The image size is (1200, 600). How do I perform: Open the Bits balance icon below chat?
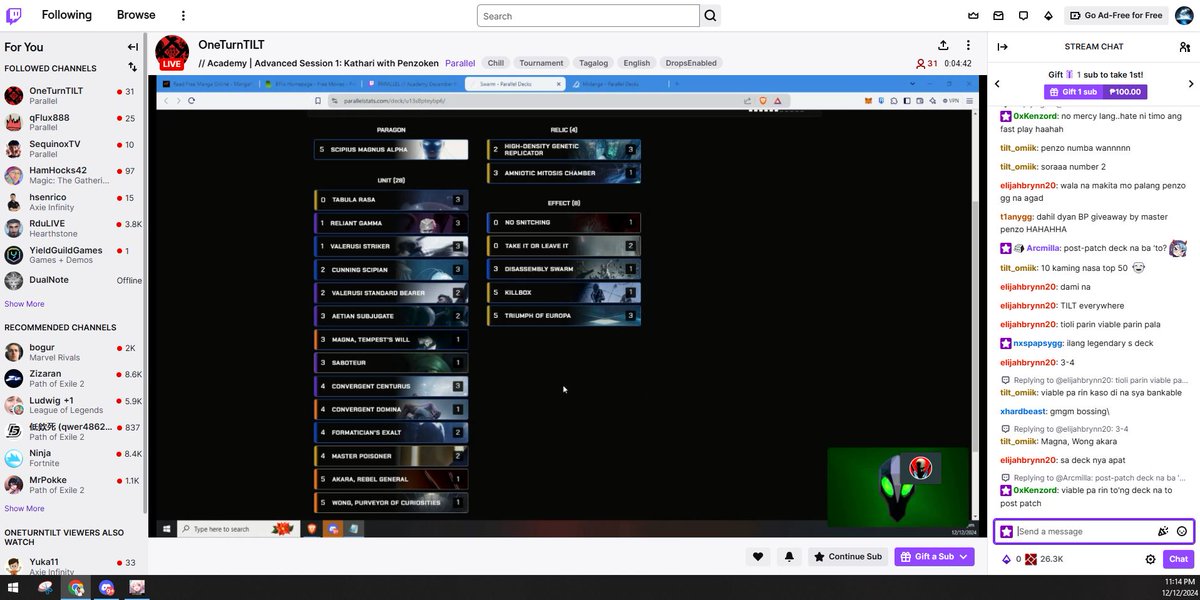1006,559
